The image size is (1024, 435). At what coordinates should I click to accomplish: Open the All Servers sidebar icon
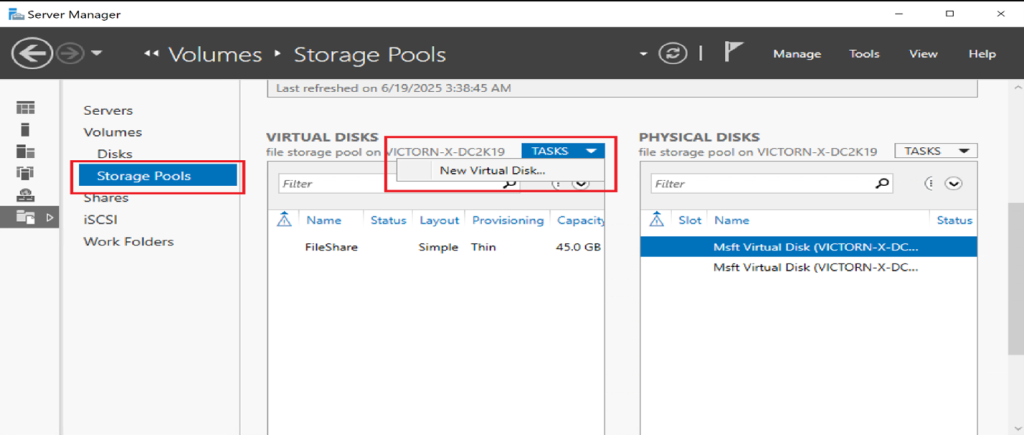point(26,151)
